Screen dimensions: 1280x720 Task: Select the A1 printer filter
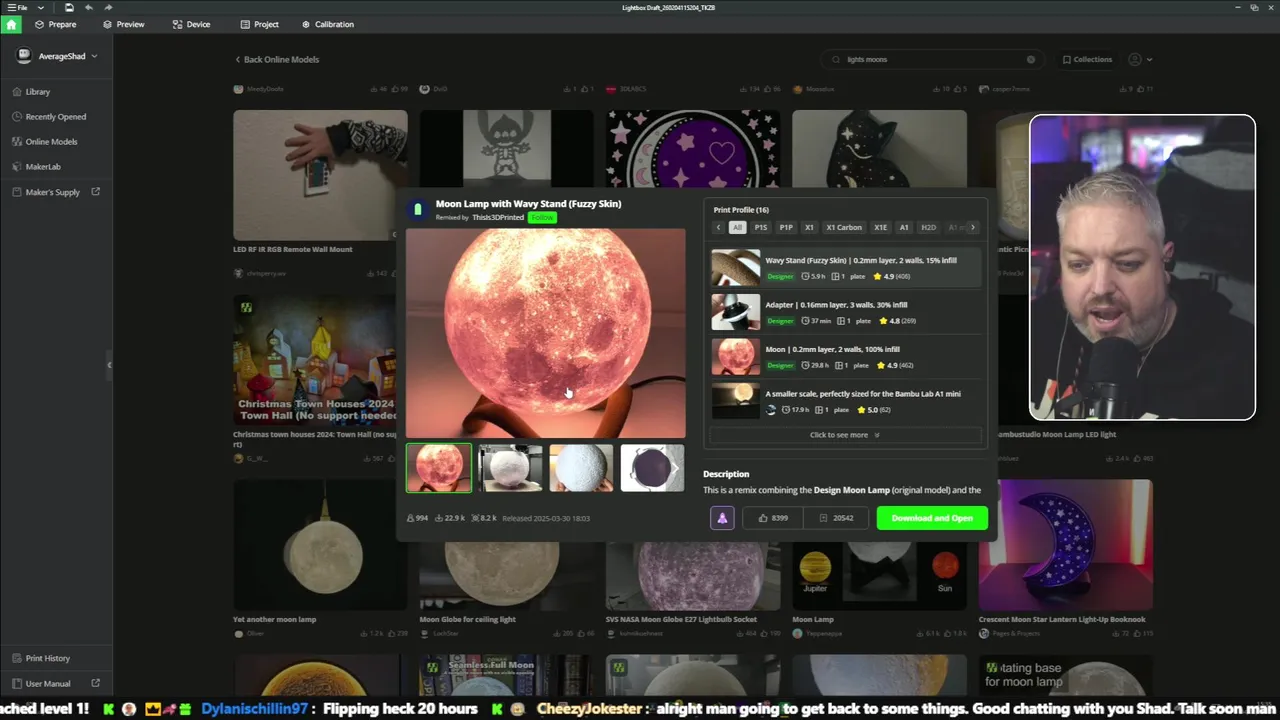click(904, 227)
